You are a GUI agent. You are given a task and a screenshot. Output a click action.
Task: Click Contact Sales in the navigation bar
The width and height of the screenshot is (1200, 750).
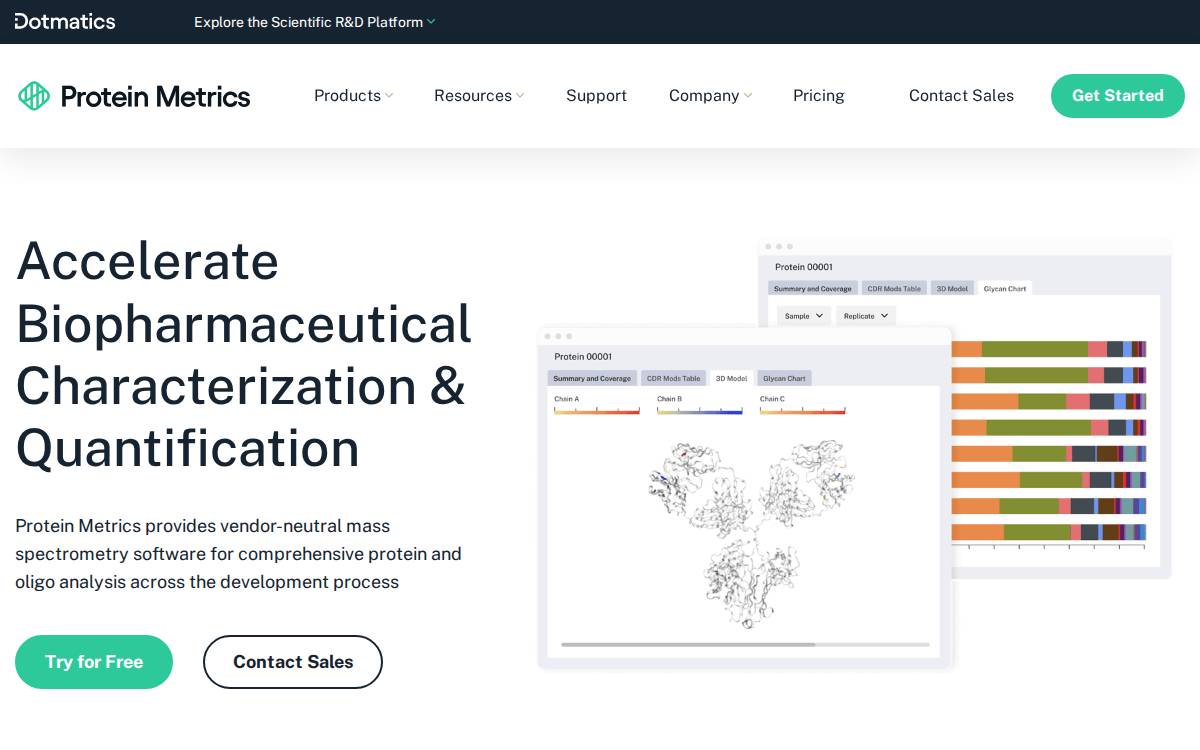pos(961,96)
